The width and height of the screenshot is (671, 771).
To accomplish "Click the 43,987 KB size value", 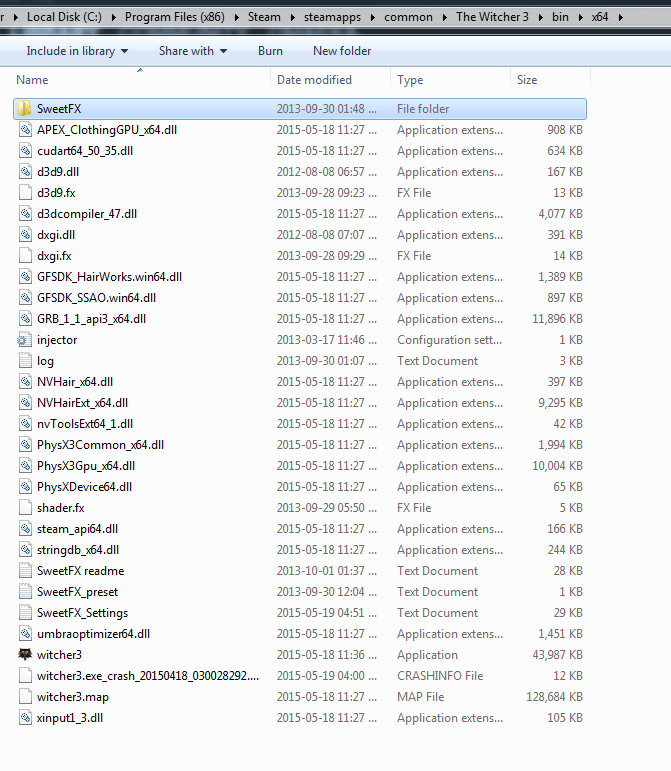I will pyautogui.click(x=557, y=654).
